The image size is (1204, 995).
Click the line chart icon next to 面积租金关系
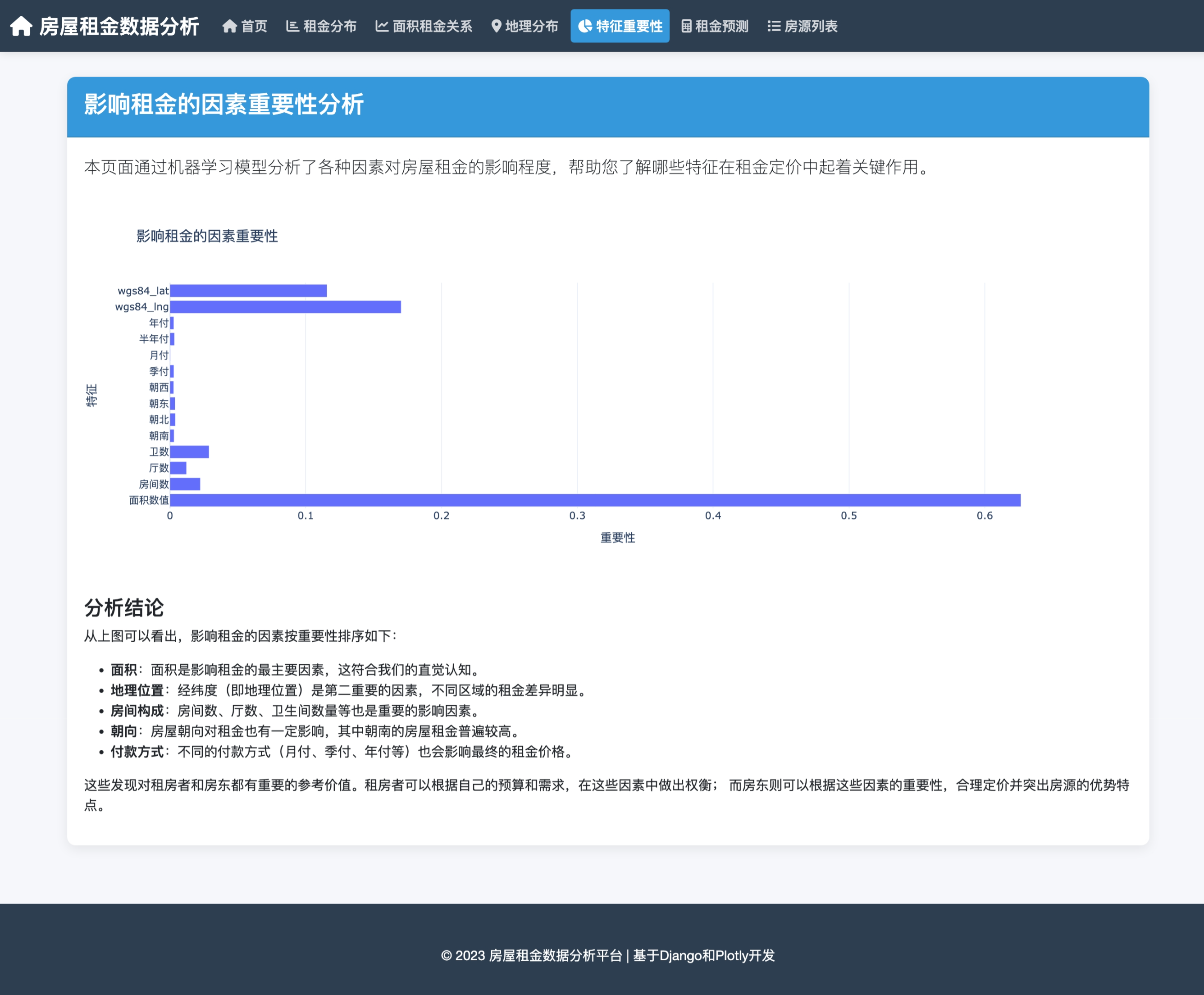coord(382,27)
